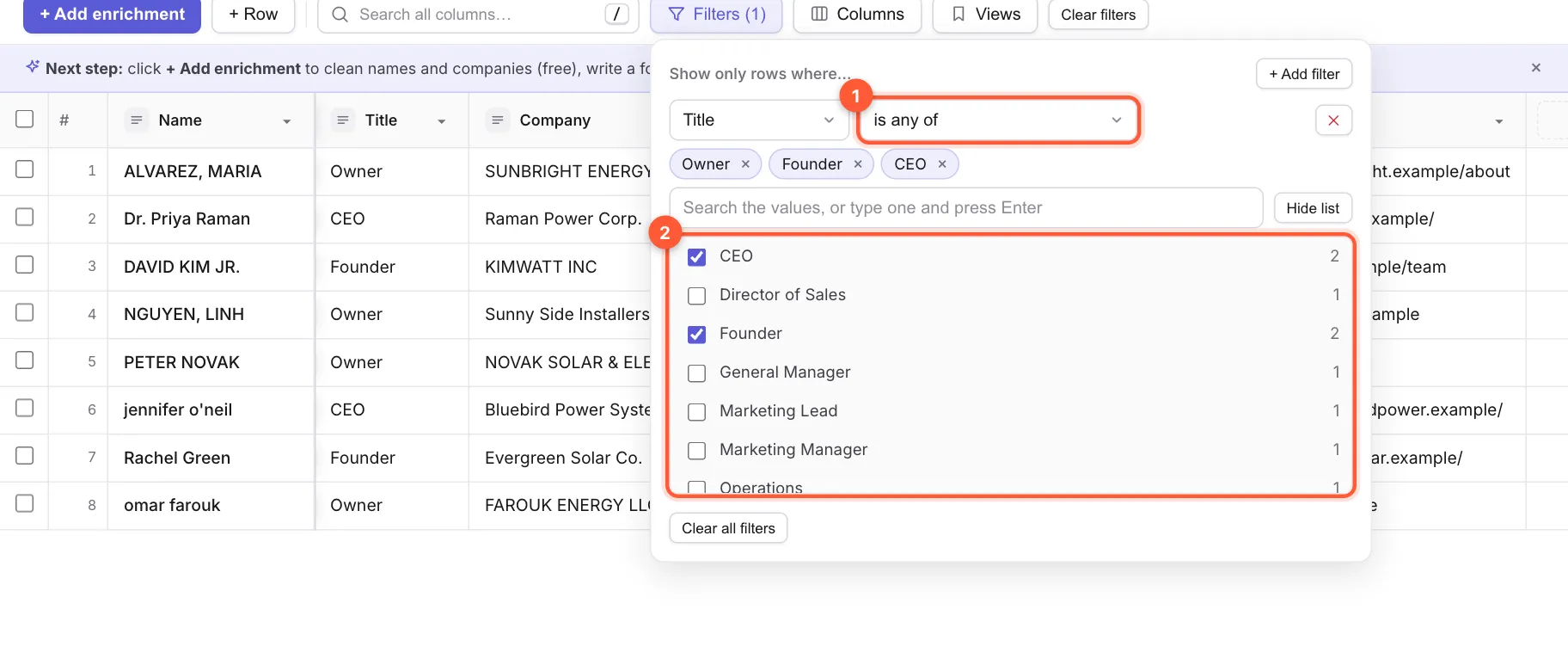Image resolution: width=1568 pixels, height=671 pixels.
Task: Click the text-type icon beside Company header
Action: [497, 120]
